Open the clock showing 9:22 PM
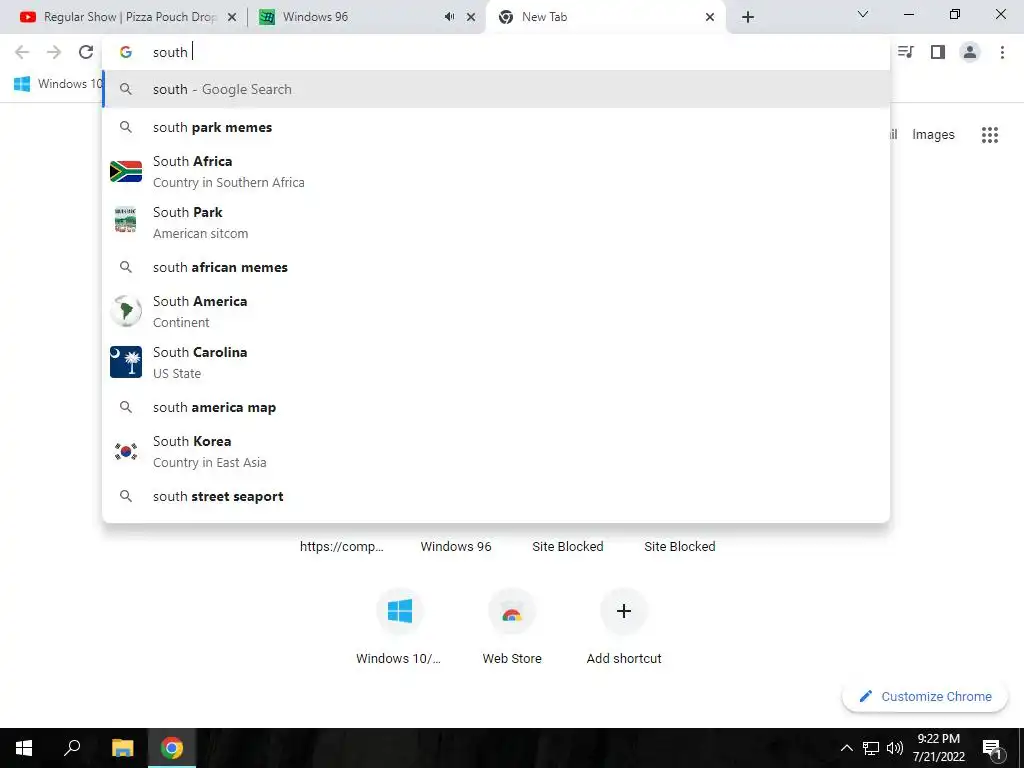 pyautogui.click(x=938, y=748)
